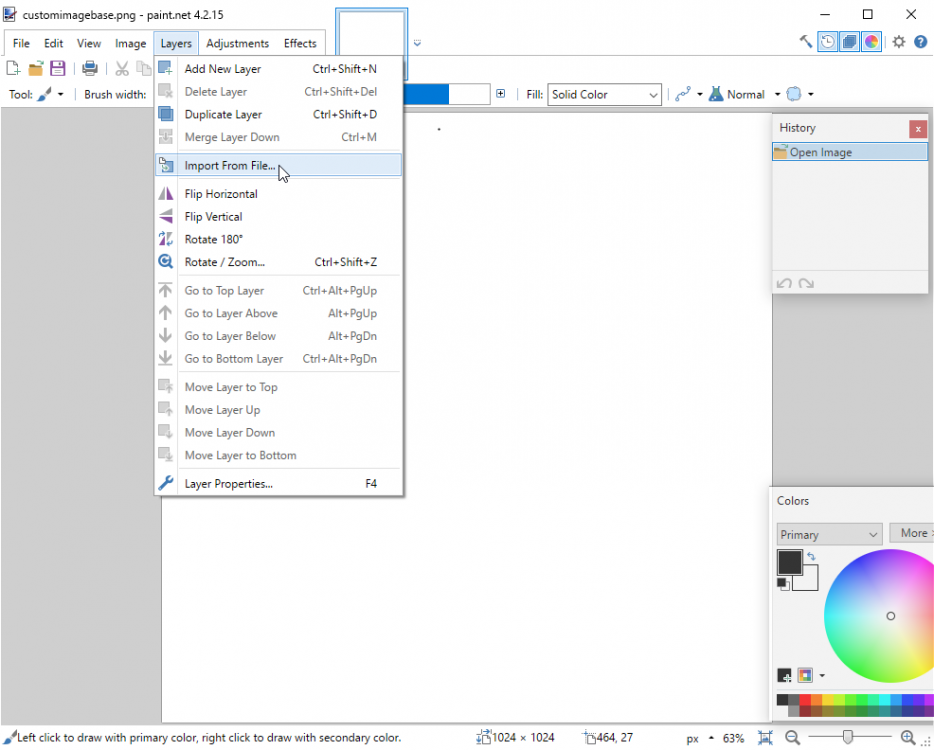
Task: Close the History panel
Action: click(918, 129)
